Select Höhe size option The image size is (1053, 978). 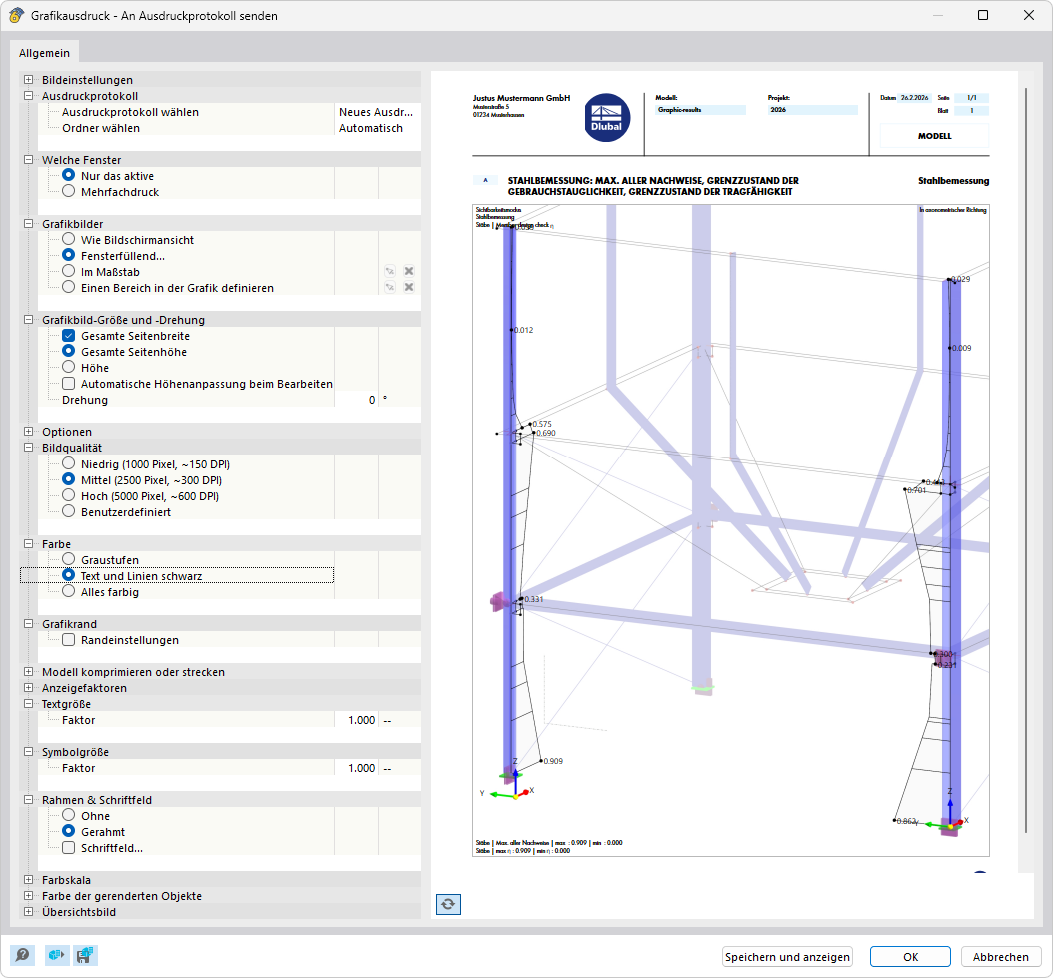(68, 367)
